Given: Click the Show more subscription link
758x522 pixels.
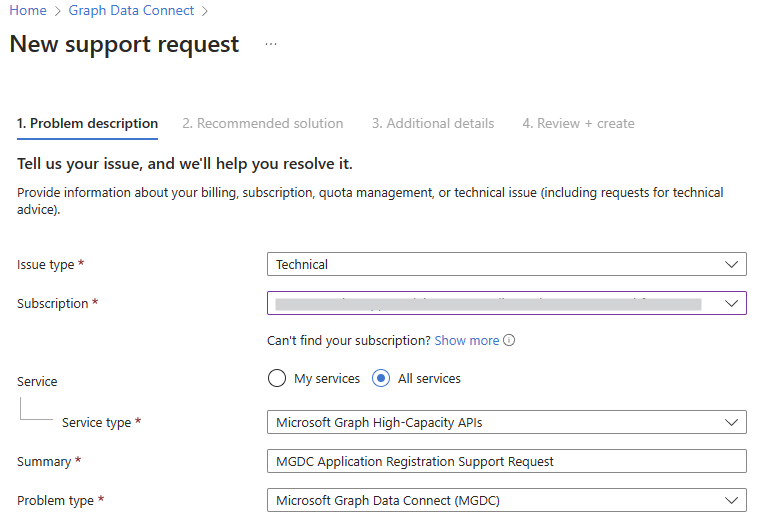Looking at the screenshot, I should 466,341.
